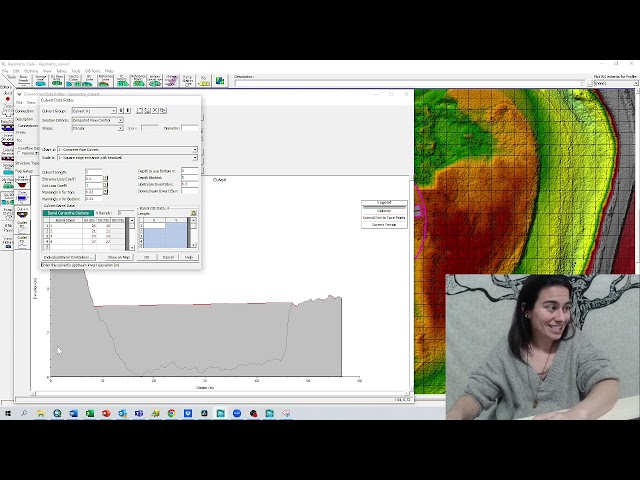640x480 pixels.
Task: Click the RS tool icon
Action: [x=203, y=80]
